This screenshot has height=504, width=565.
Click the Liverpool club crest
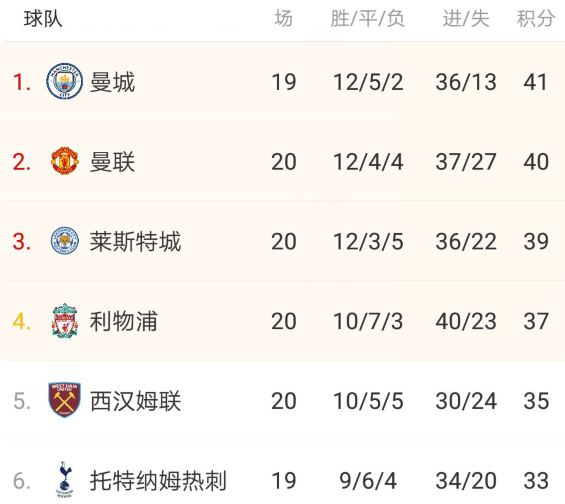pyautogui.click(x=64, y=320)
